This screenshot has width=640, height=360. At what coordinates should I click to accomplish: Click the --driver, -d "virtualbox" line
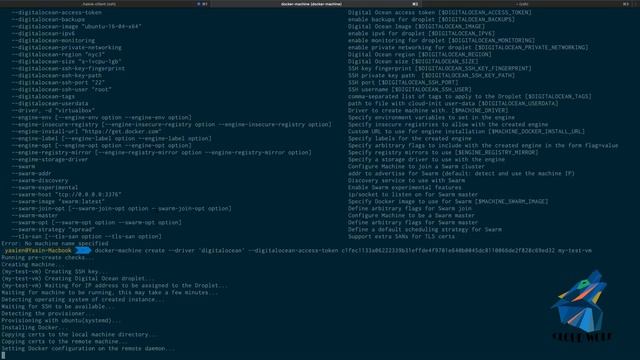53,110
